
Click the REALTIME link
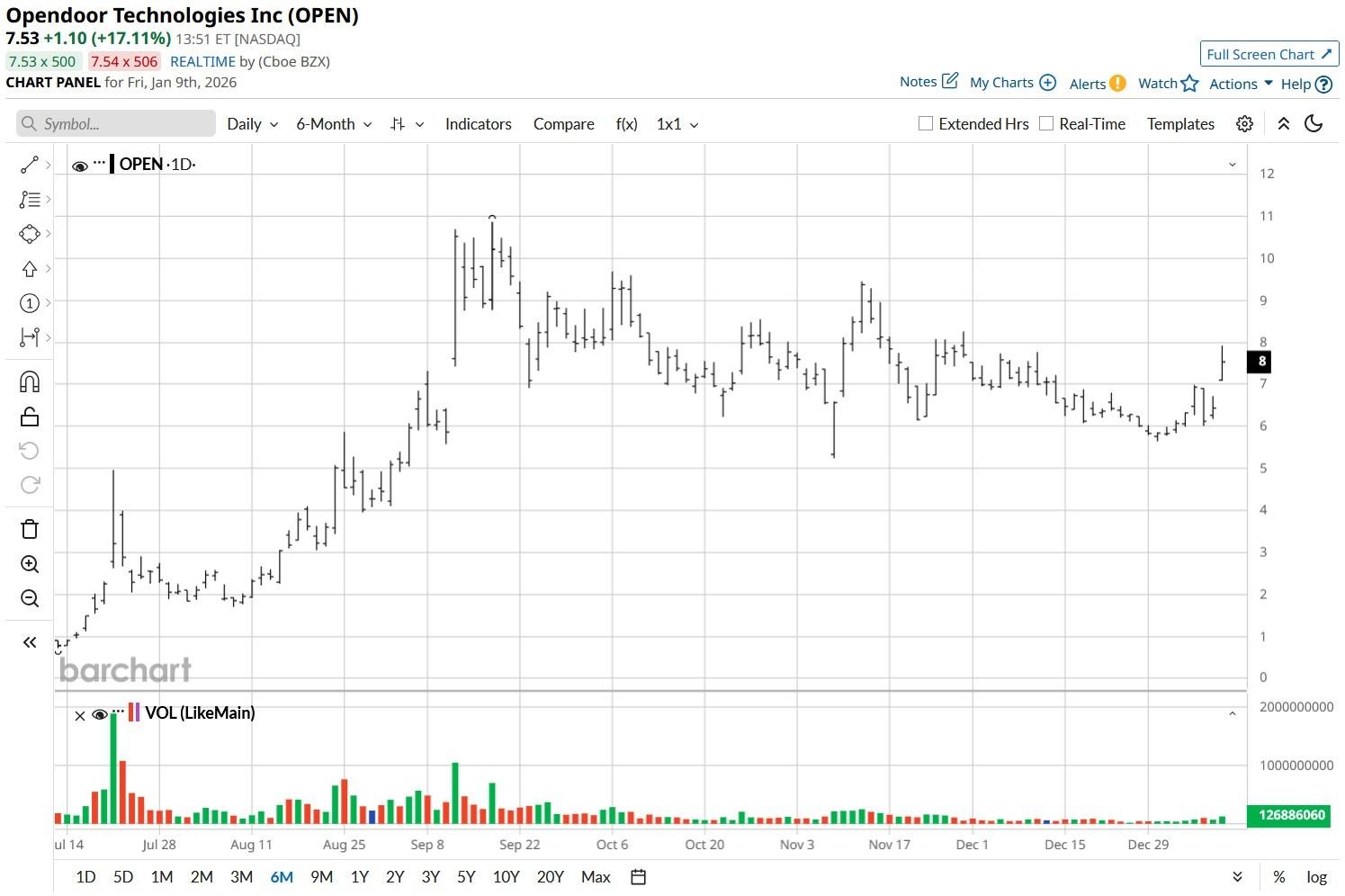202,61
